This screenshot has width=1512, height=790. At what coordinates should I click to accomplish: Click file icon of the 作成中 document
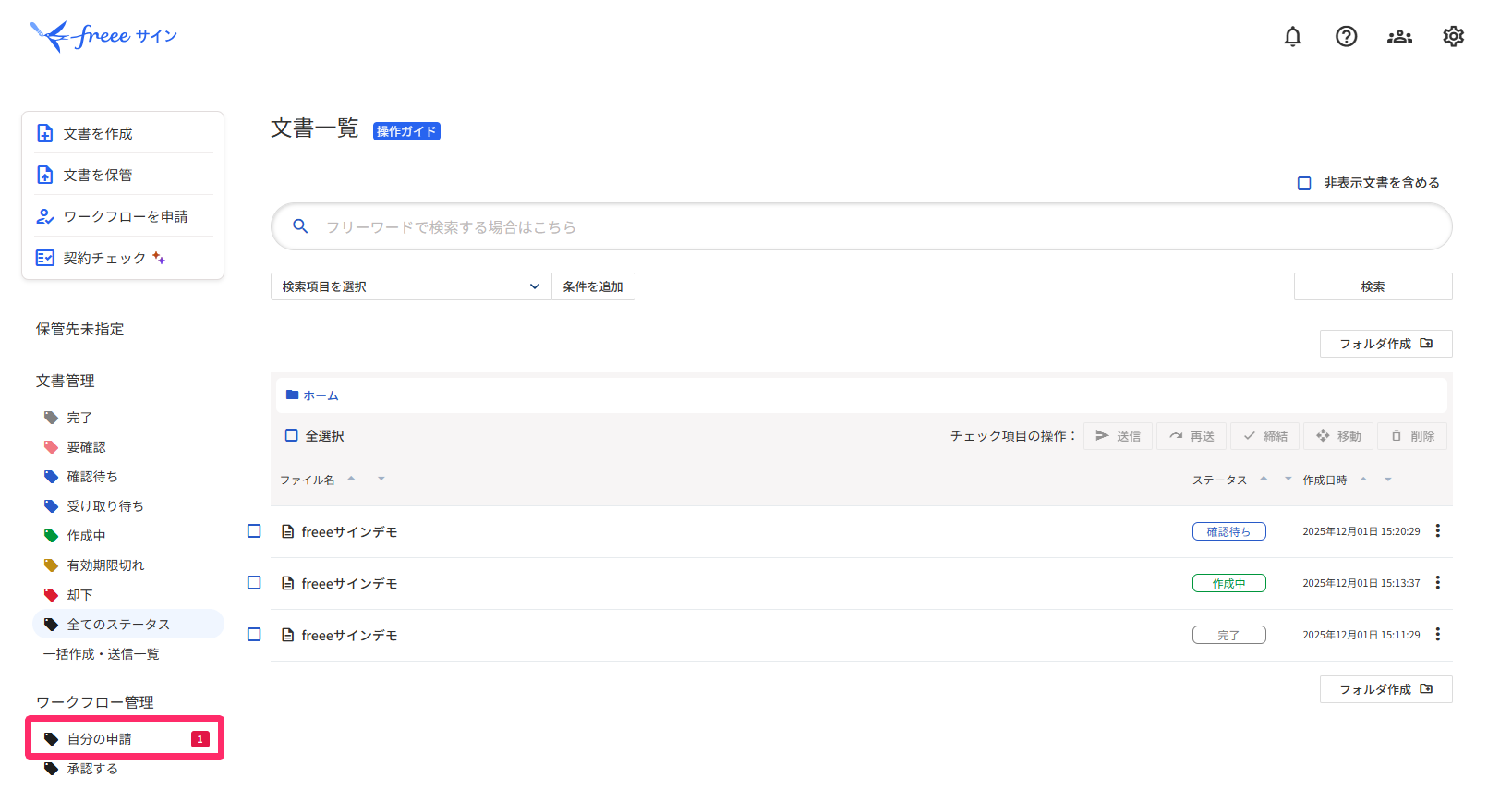[x=288, y=584]
